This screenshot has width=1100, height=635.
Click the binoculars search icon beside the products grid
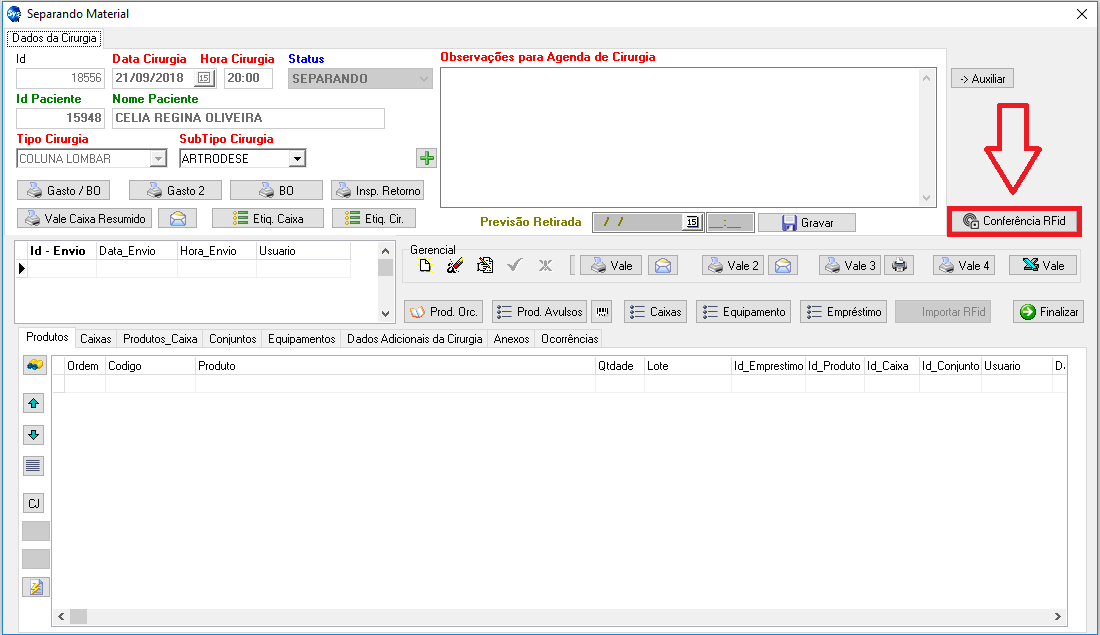tap(35, 366)
